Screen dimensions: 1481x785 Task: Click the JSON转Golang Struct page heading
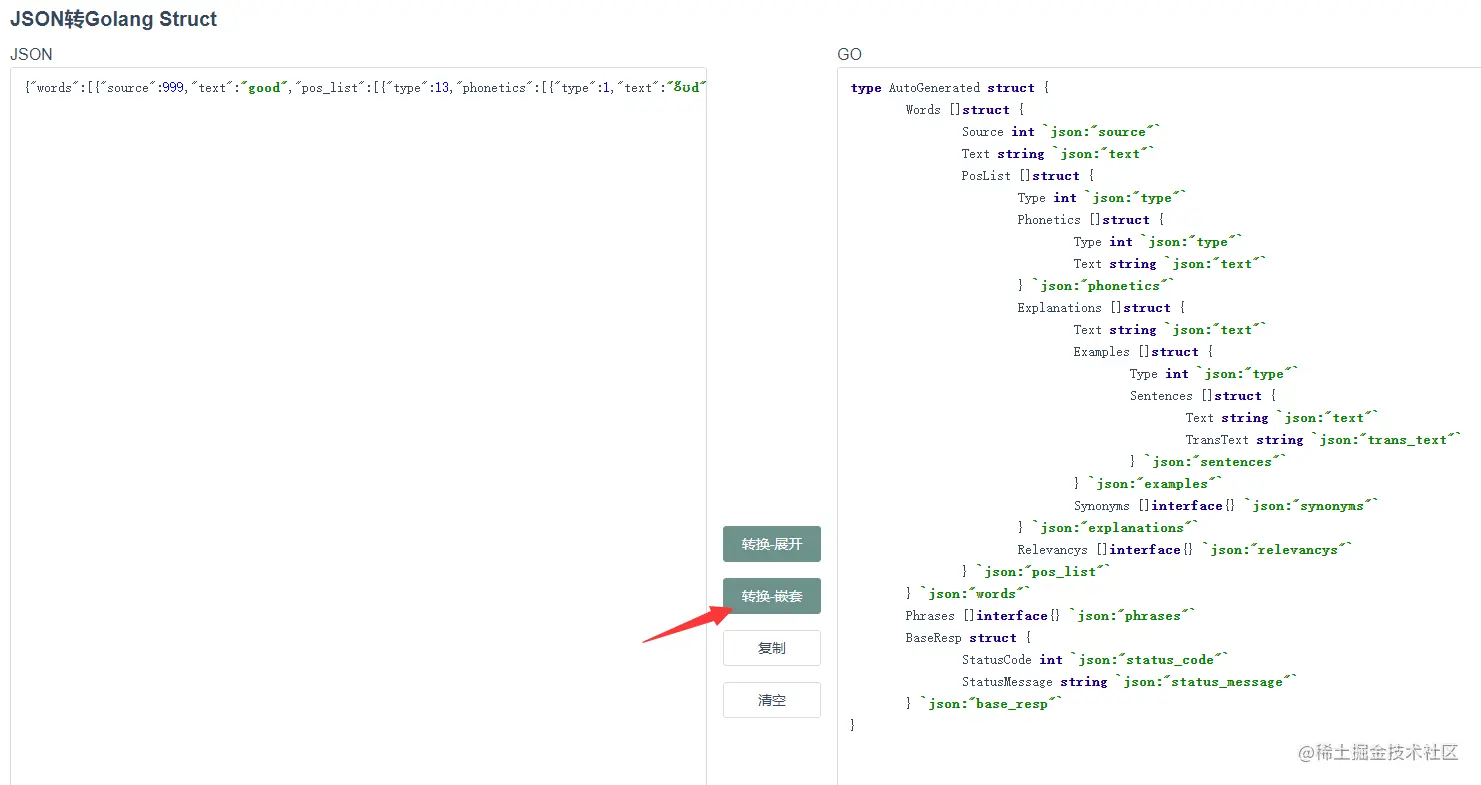114,19
